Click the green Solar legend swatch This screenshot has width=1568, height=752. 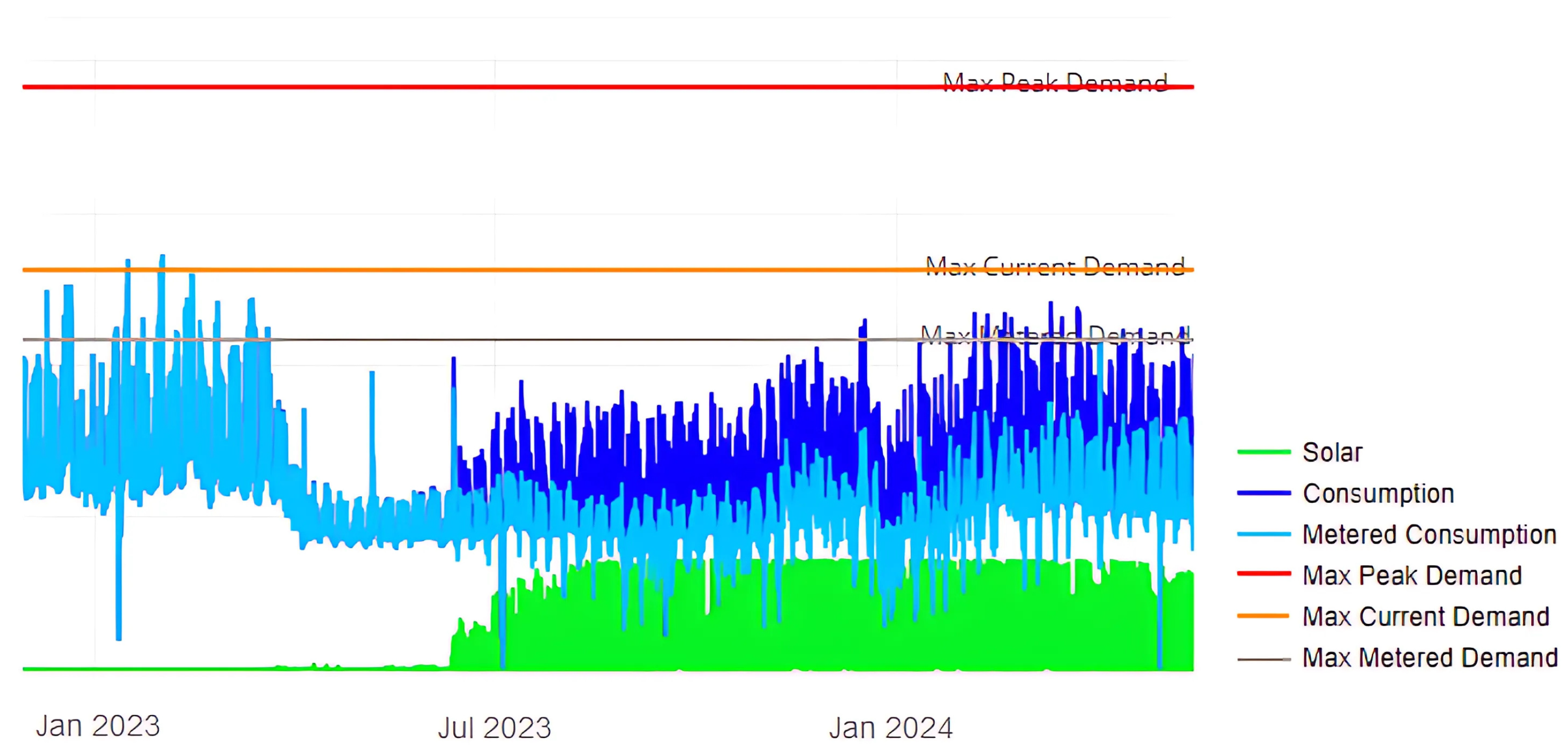pyautogui.click(x=1263, y=452)
